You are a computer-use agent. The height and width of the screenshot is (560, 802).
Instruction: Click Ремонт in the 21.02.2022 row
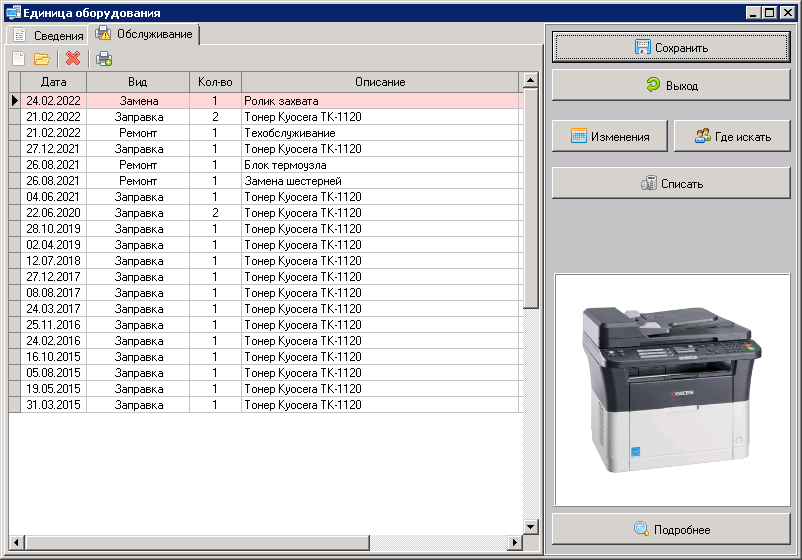click(138, 133)
